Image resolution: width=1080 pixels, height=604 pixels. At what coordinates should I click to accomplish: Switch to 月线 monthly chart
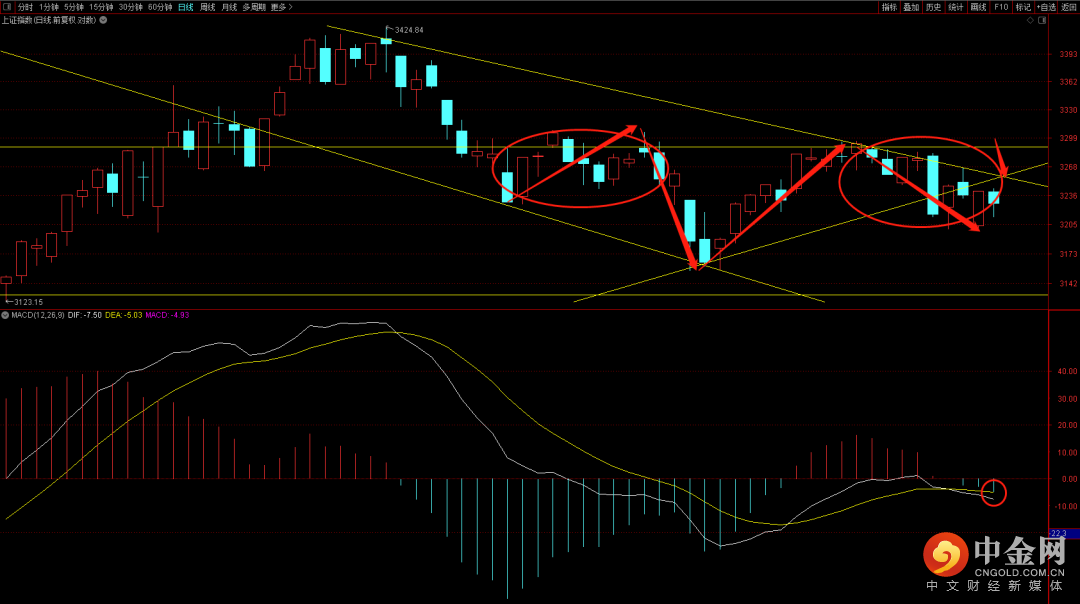(229, 7)
